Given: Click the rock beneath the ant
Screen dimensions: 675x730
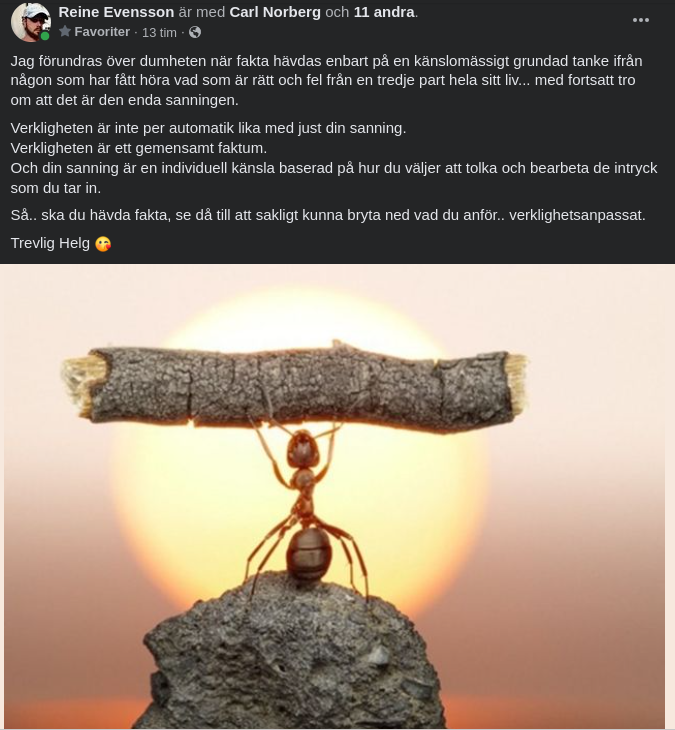Looking at the screenshot, I should pos(291,656).
